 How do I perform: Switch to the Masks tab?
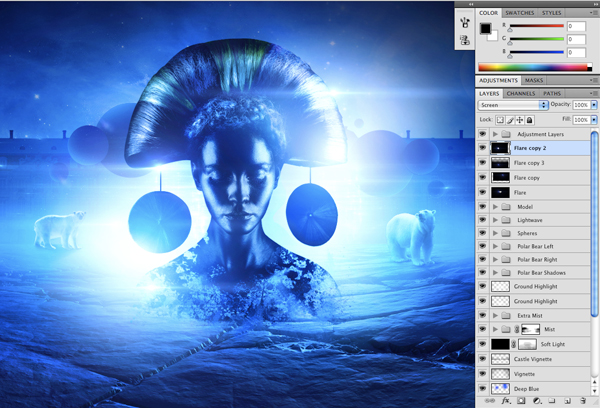[x=533, y=80]
